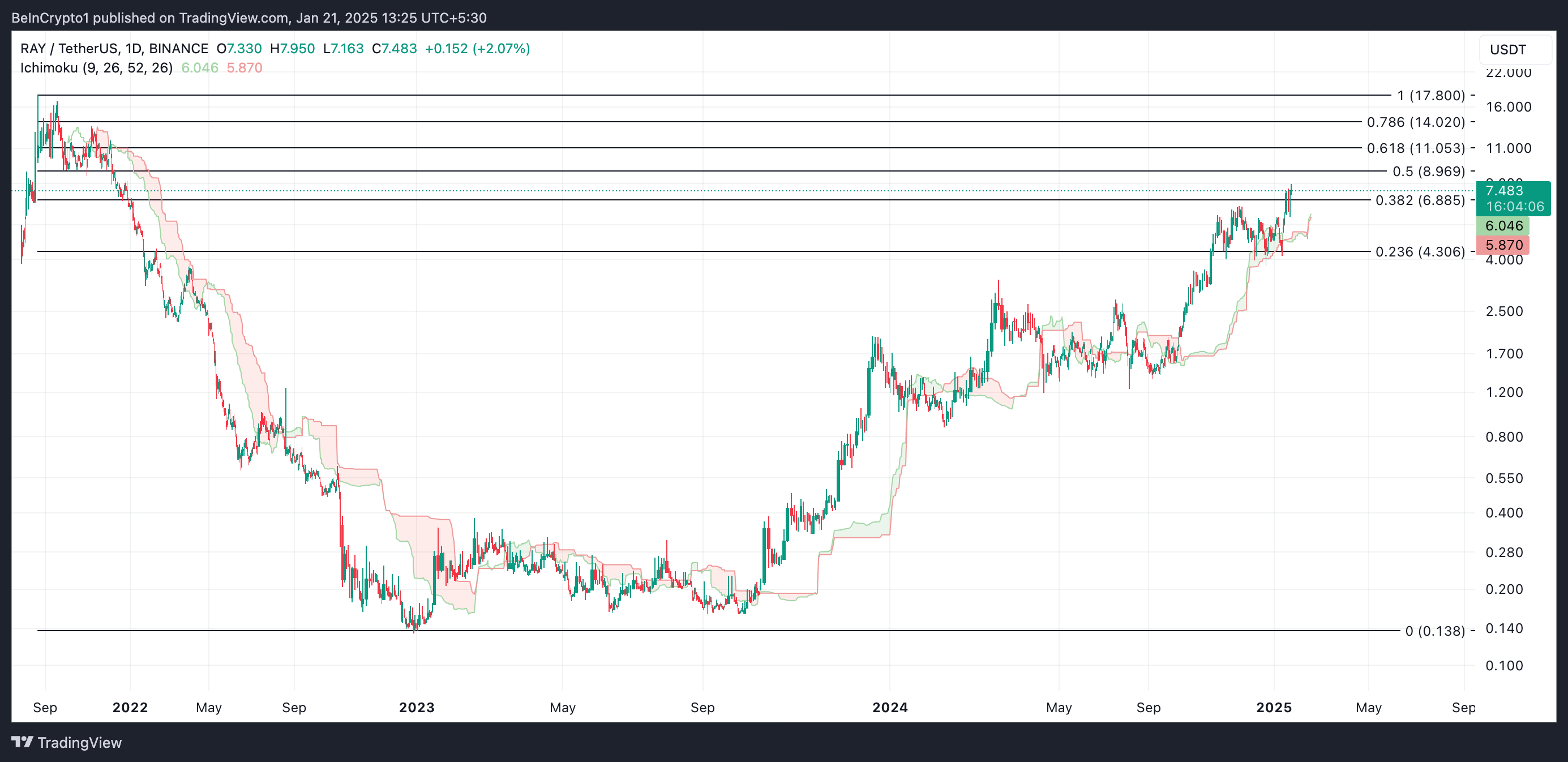
Task: Click the 2022 marker on time axis
Action: pyautogui.click(x=130, y=707)
